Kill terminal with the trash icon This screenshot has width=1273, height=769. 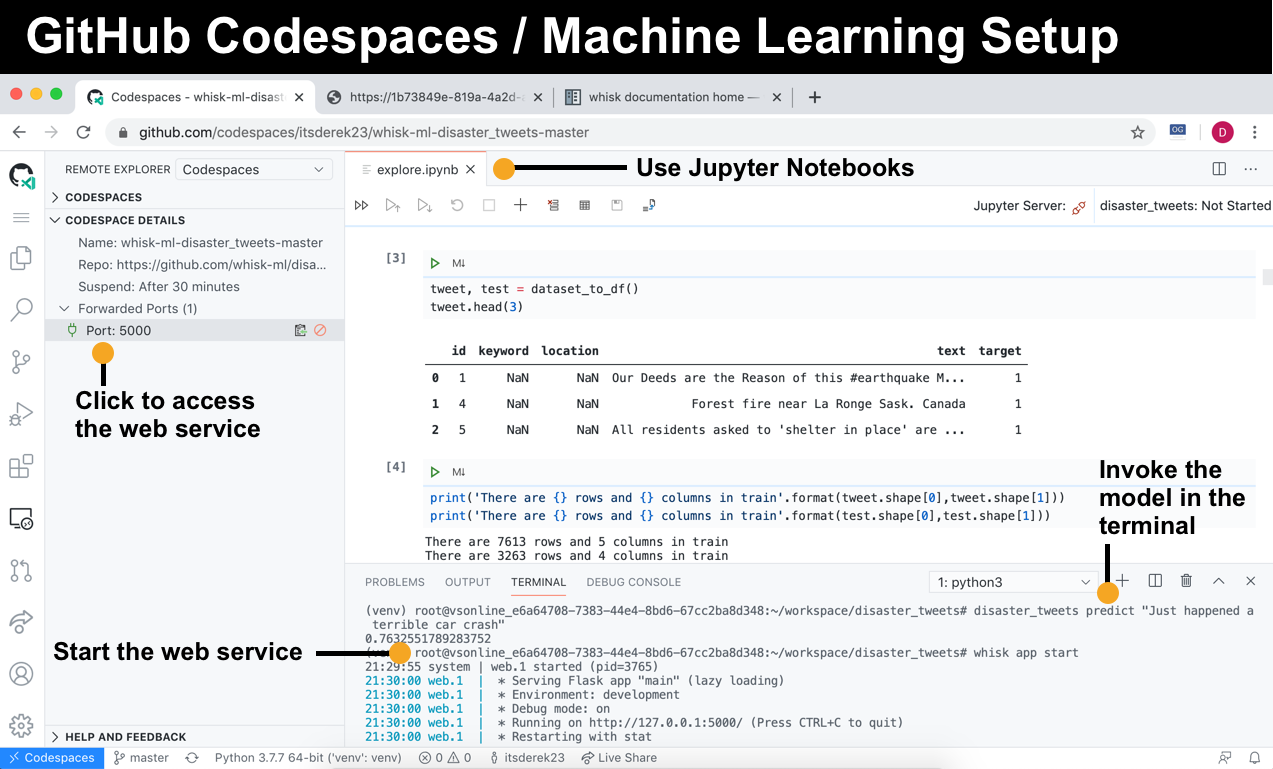[x=1186, y=581]
